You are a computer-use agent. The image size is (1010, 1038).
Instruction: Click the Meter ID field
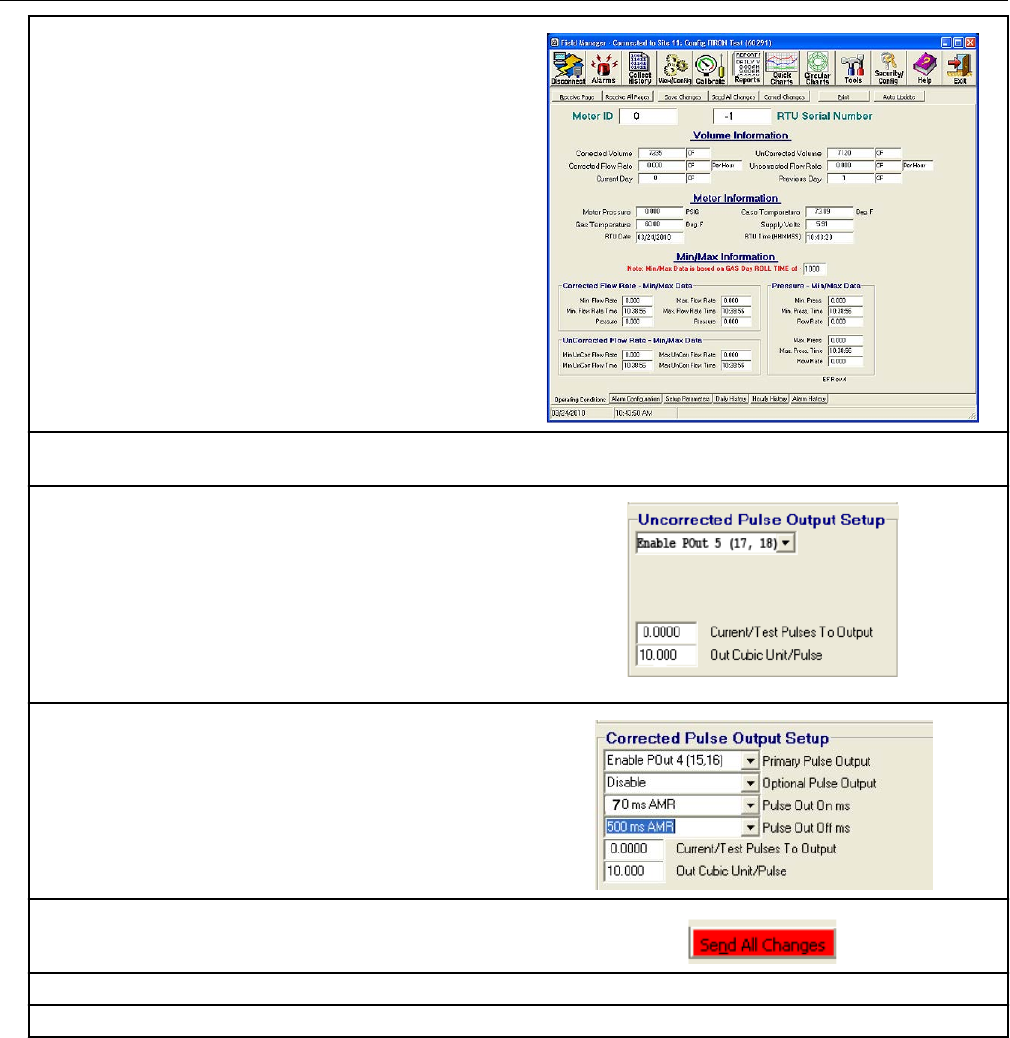coord(648,117)
